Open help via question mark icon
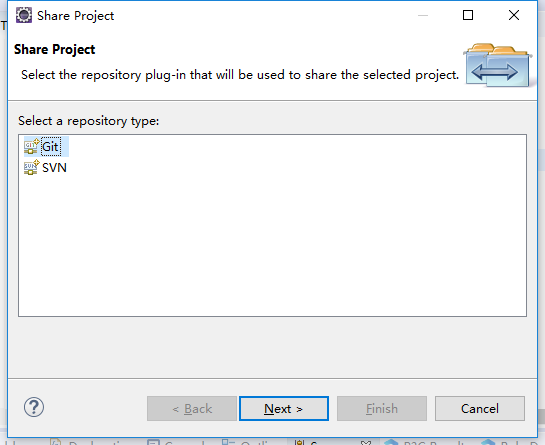 34,407
